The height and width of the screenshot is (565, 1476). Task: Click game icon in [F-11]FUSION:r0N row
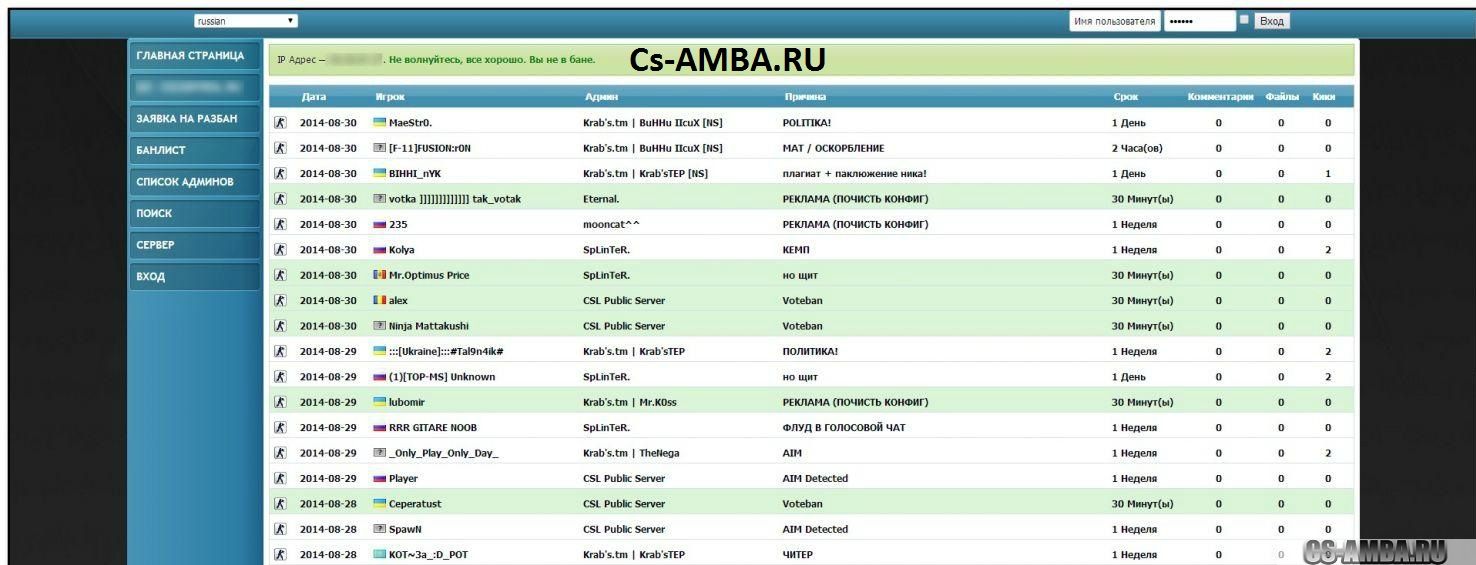tap(281, 148)
